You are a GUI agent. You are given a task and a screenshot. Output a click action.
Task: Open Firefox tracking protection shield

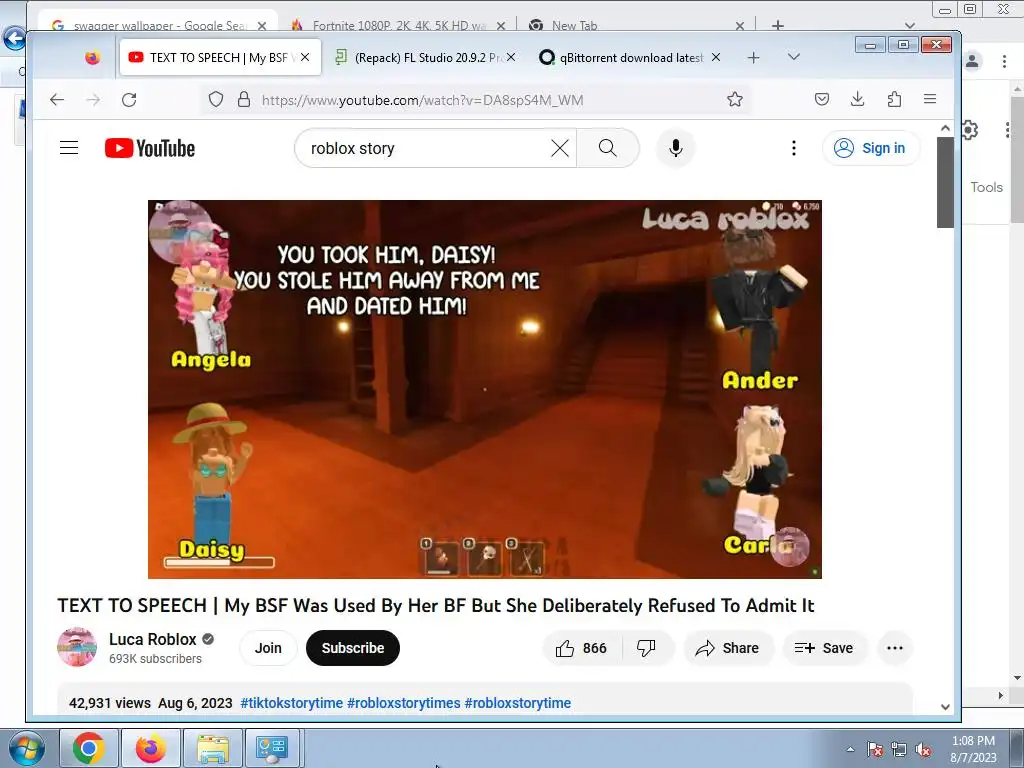[x=216, y=100]
